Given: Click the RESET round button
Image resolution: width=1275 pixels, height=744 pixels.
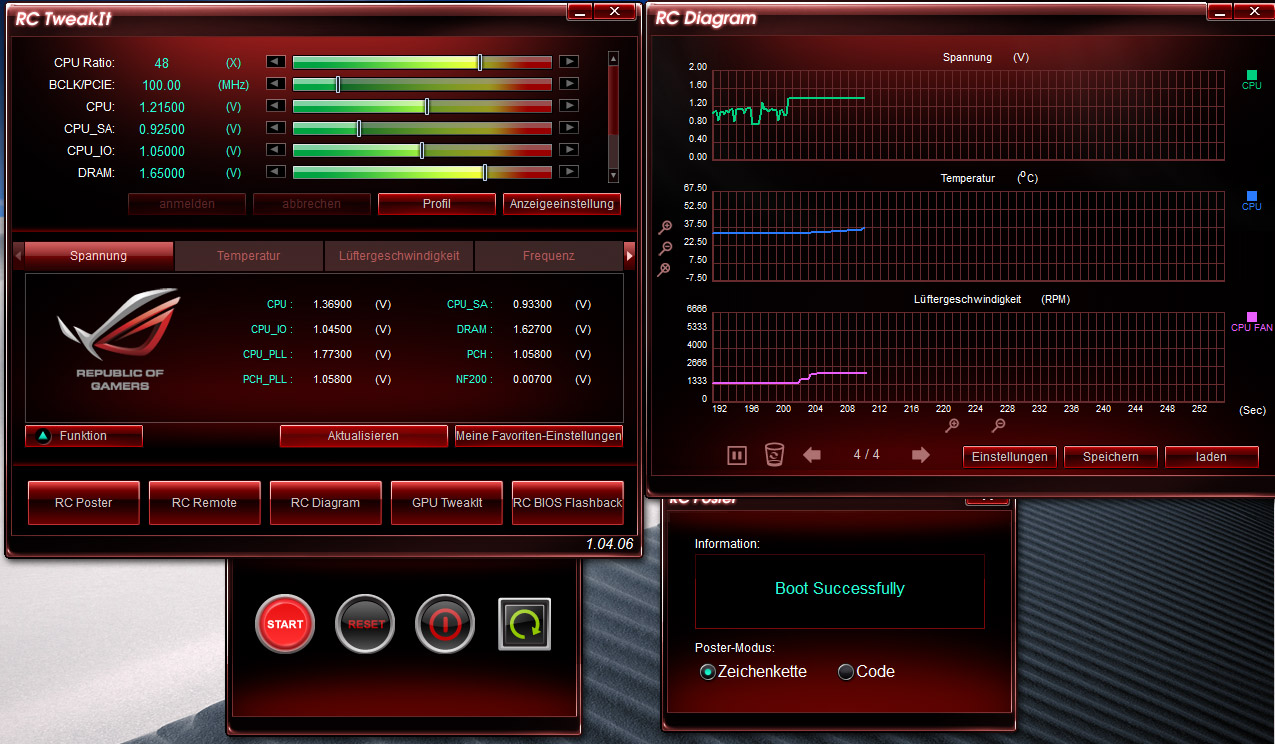Looking at the screenshot, I should pyautogui.click(x=366, y=624).
